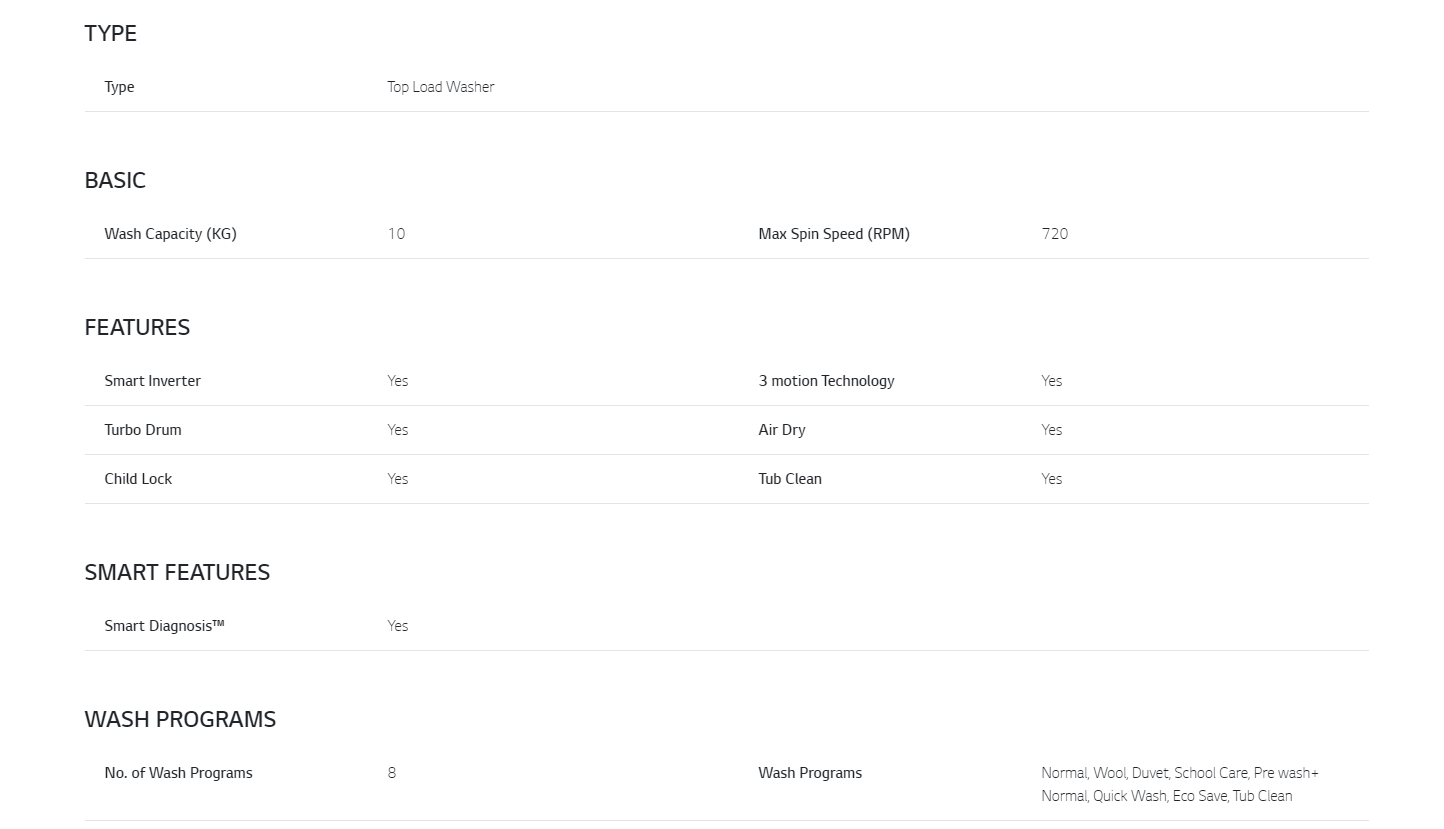Image resolution: width=1444 pixels, height=829 pixels.
Task: Click the "3 motion Technology" label
Action: click(x=826, y=381)
